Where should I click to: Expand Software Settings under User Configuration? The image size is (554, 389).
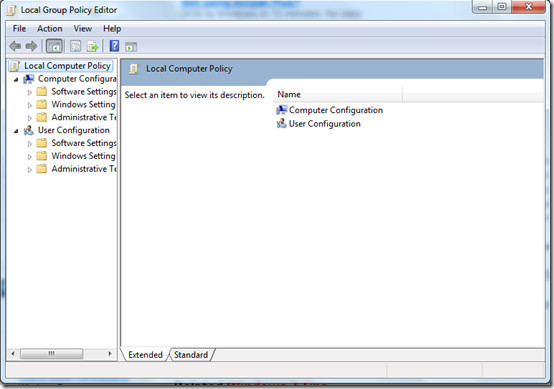(x=30, y=144)
